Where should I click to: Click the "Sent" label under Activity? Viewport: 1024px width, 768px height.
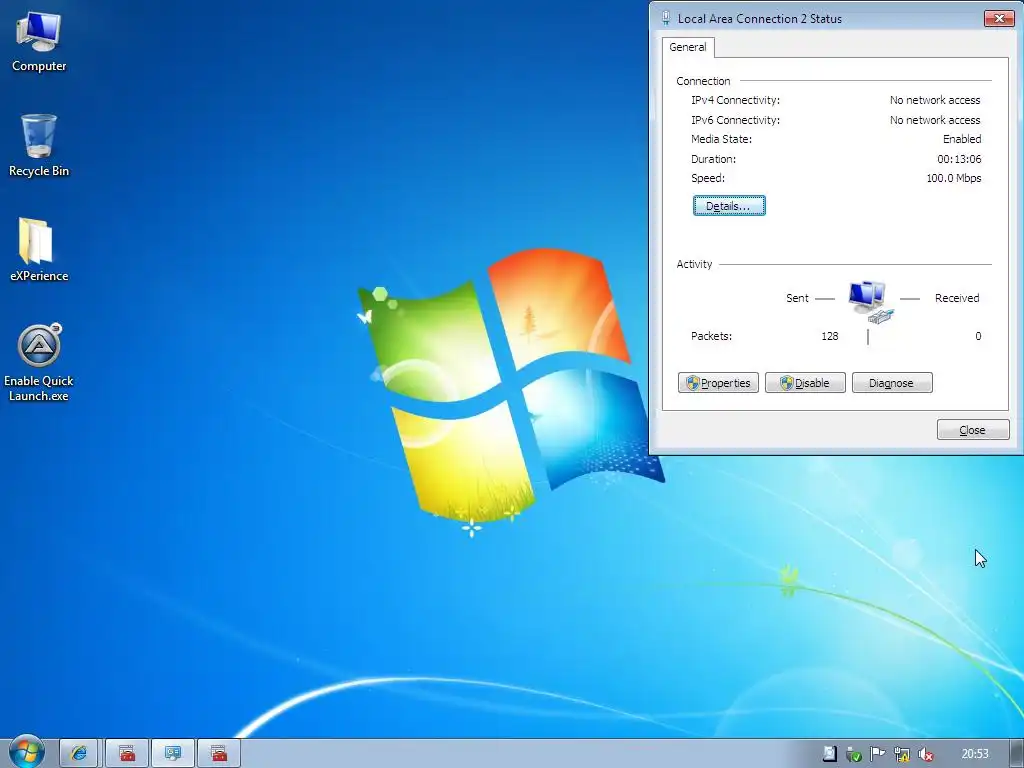[x=797, y=298]
